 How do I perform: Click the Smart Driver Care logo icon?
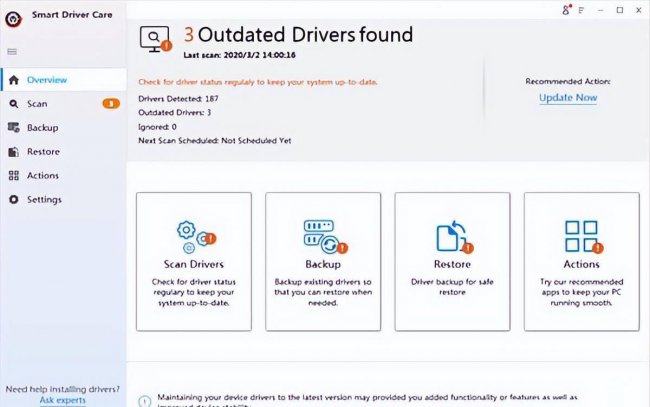click(13, 19)
